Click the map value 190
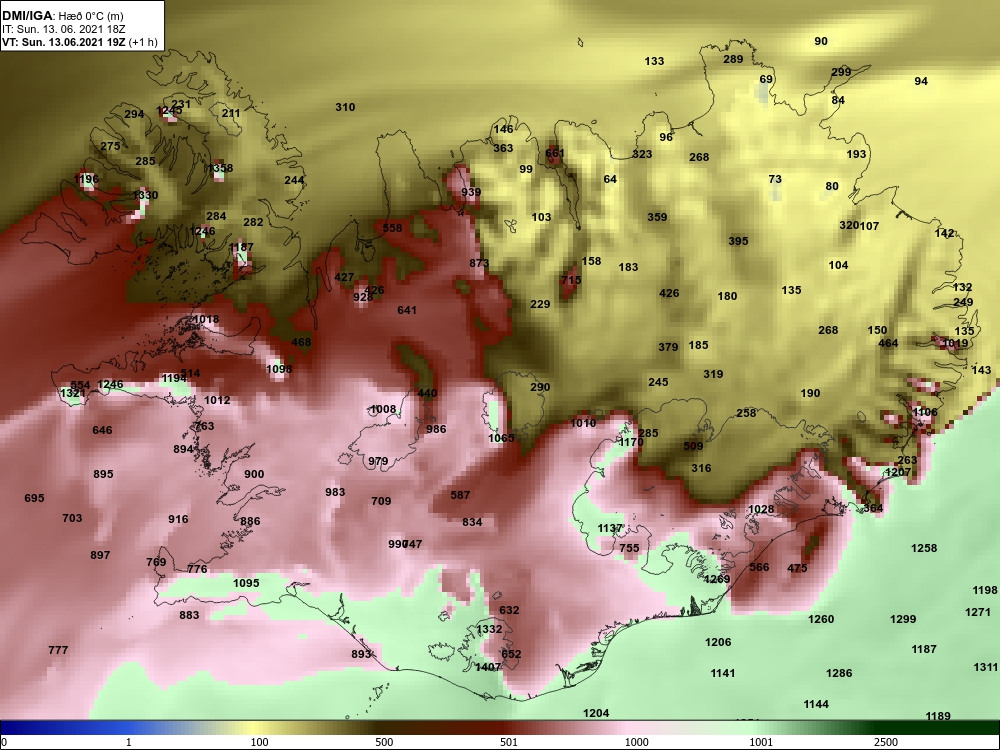Viewport: 1000px width, 750px height. click(x=810, y=393)
